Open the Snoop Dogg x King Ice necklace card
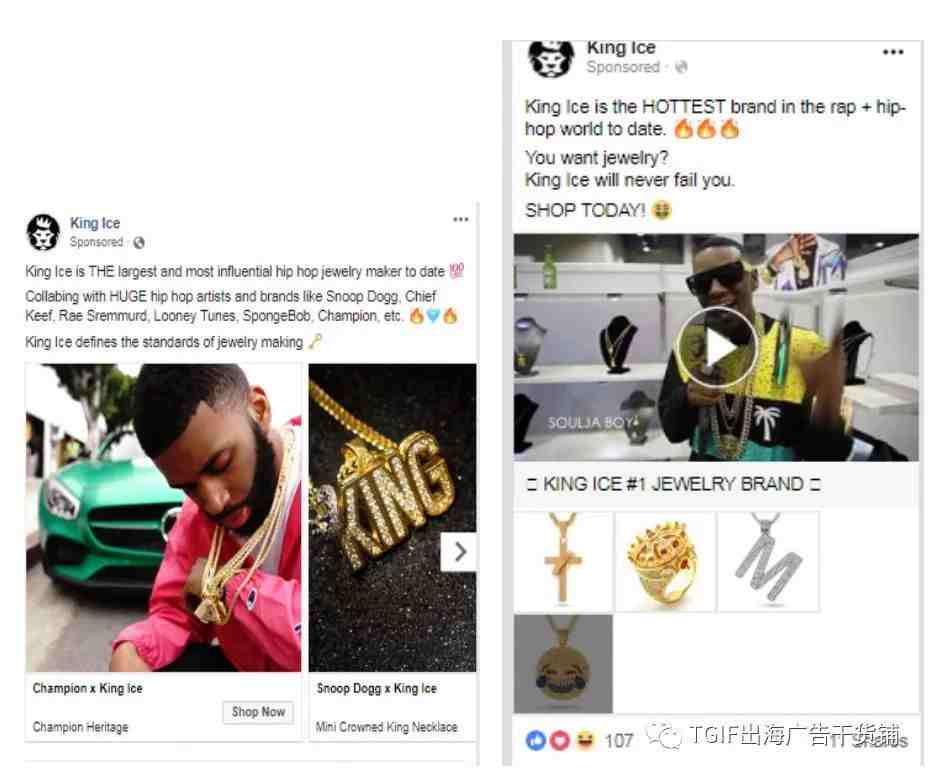The height and width of the screenshot is (776, 930). [x=393, y=552]
